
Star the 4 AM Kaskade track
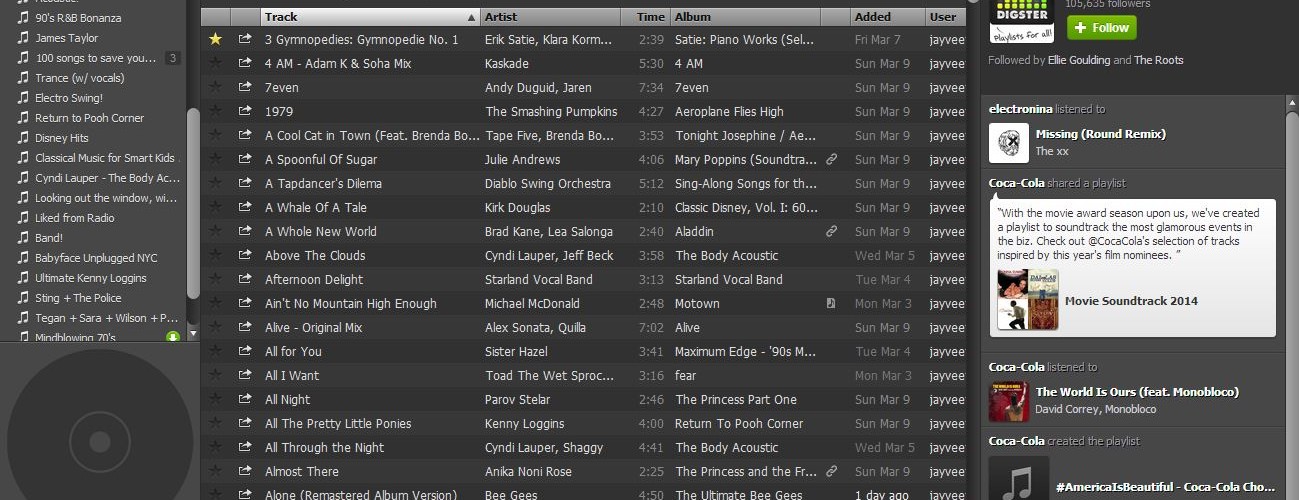(215, 64)
